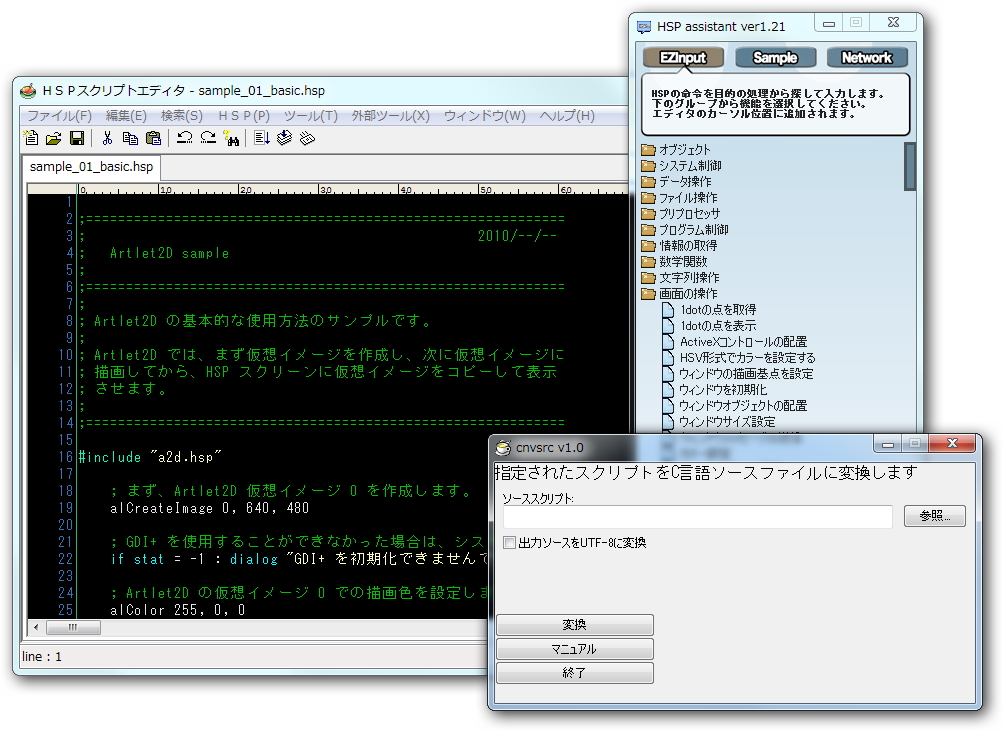Click 参照 to browse for a source script
Image resolution: width=1003 pixels, height=731 pixels.
(x=933, y=515)
